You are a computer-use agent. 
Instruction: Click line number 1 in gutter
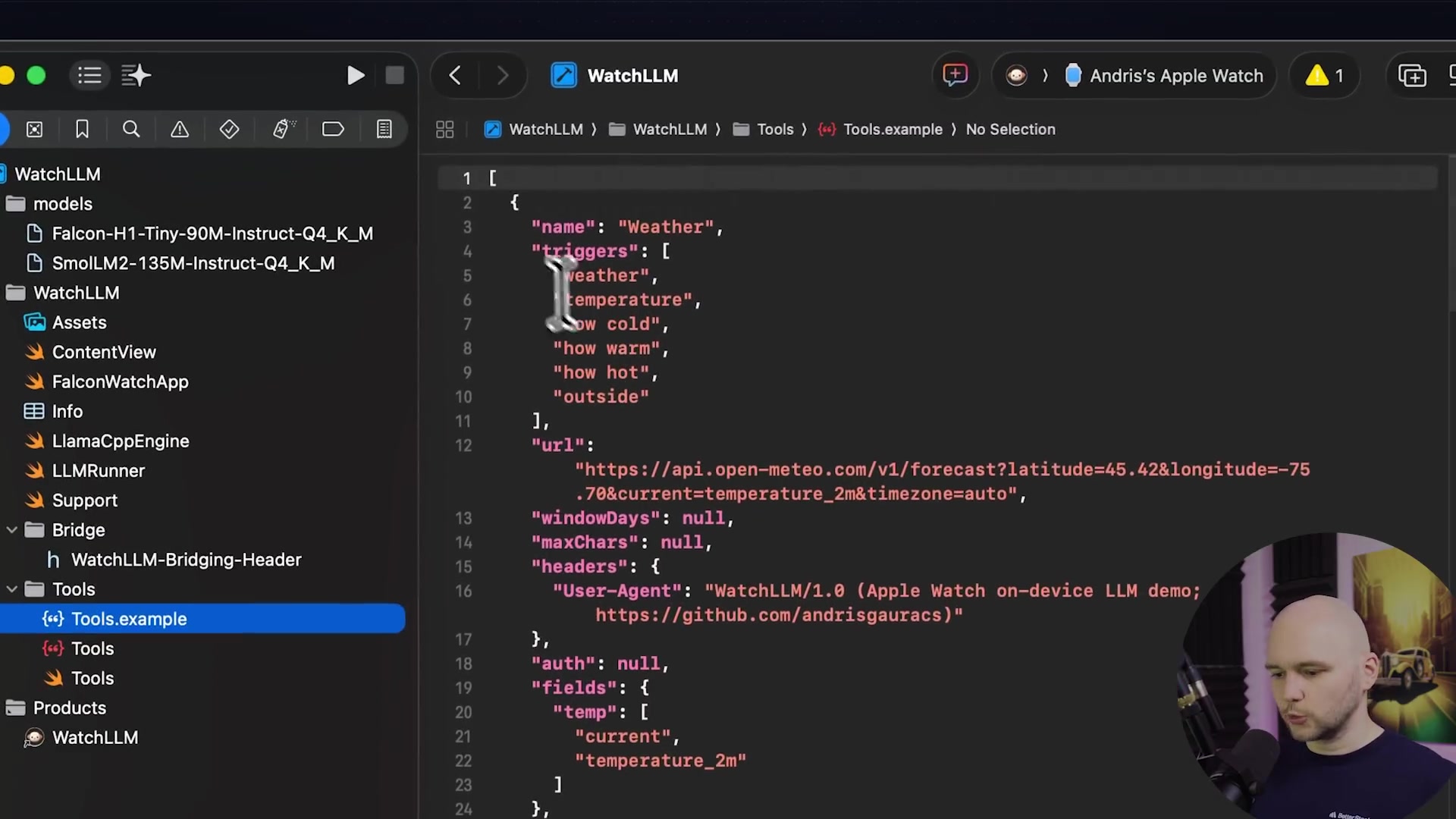click(467, 178)
